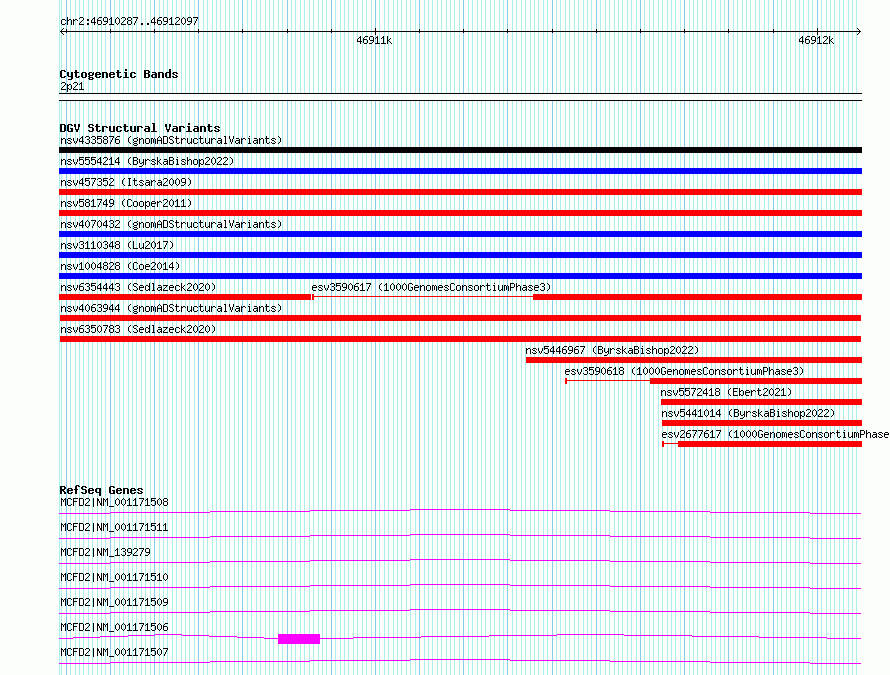Select the blue nsv3110348 variant bar
Viewport: 890px width, 675px height.
coord(460,255)
